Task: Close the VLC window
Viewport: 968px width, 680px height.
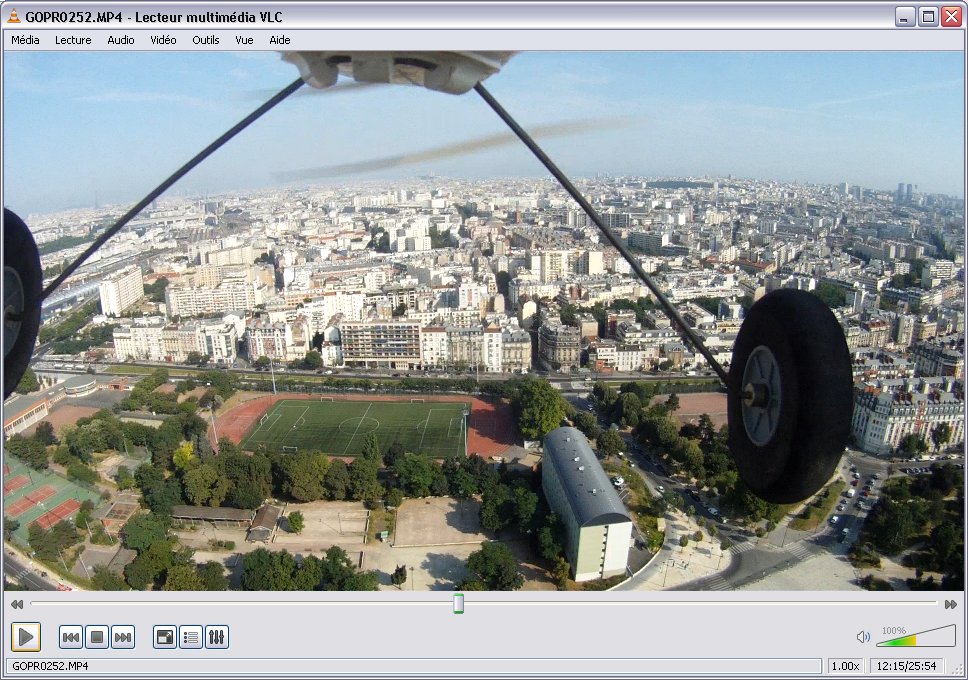Action: click(x=951, y=17)
